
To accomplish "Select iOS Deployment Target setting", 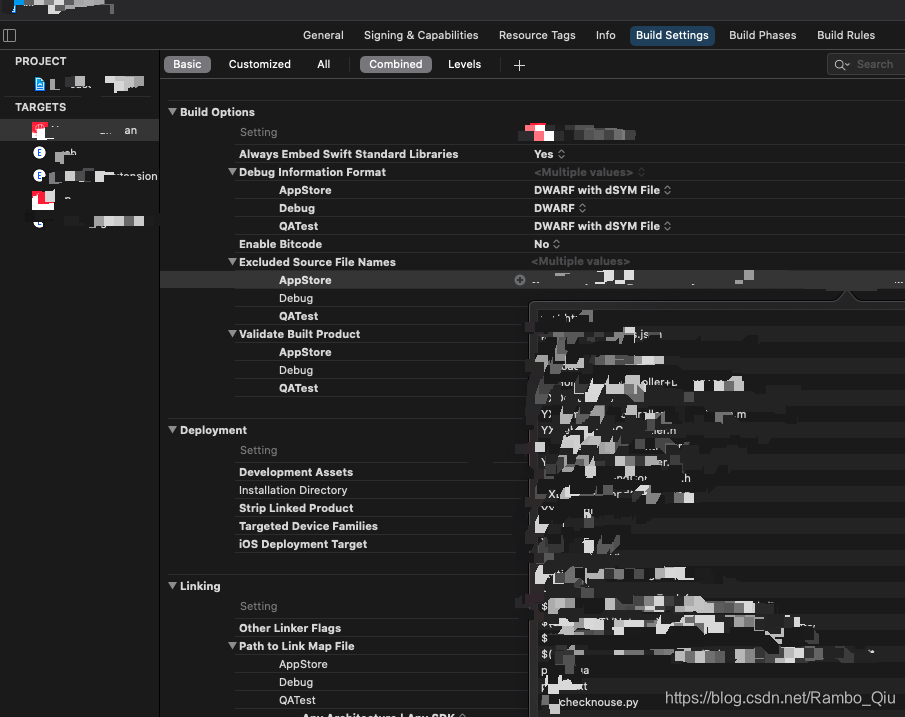I will (x=302, y=544).
